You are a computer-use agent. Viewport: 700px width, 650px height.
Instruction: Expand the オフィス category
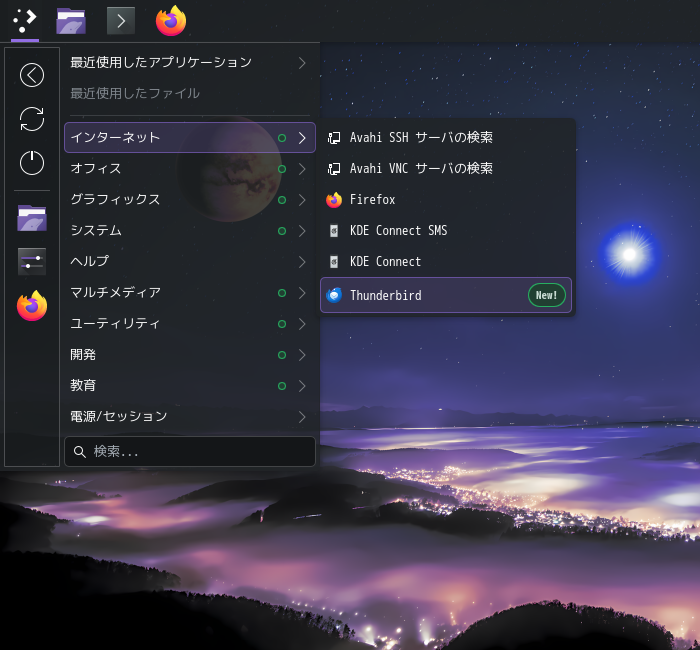190,169
